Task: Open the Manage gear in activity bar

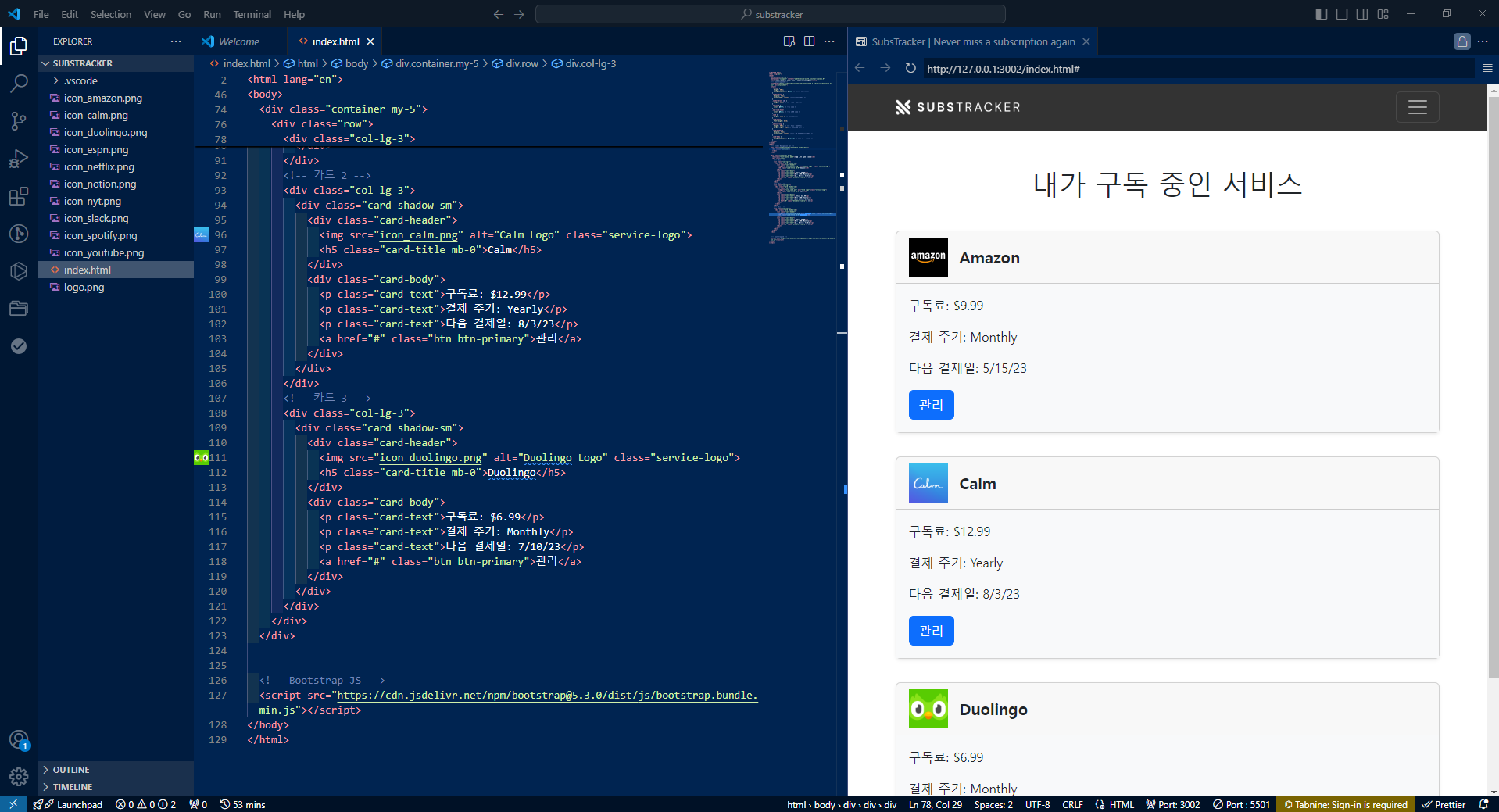Action: (19, 776)
